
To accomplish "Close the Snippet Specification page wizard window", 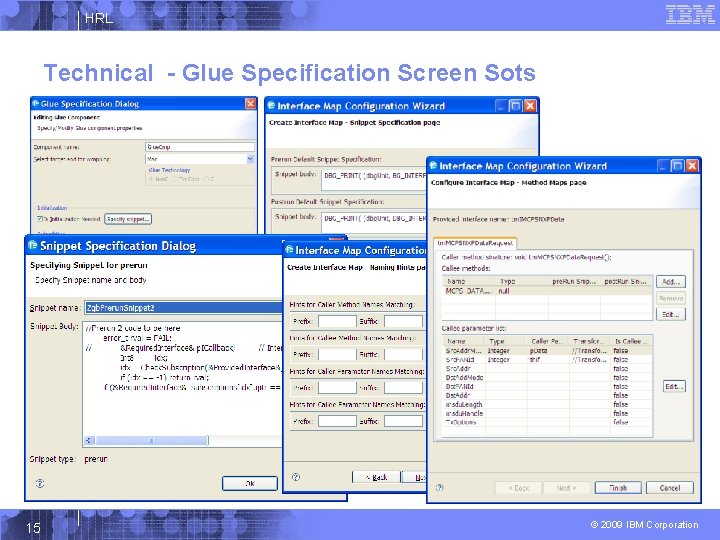I will click(530, 106).
